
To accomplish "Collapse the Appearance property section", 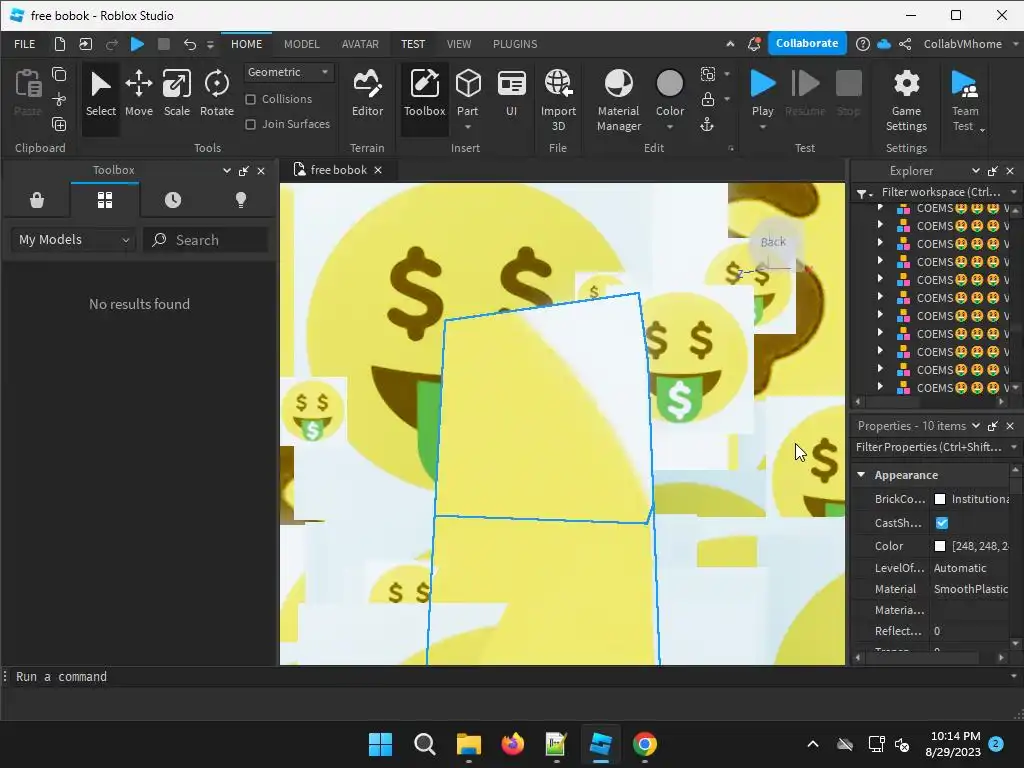I will [861, 475].
